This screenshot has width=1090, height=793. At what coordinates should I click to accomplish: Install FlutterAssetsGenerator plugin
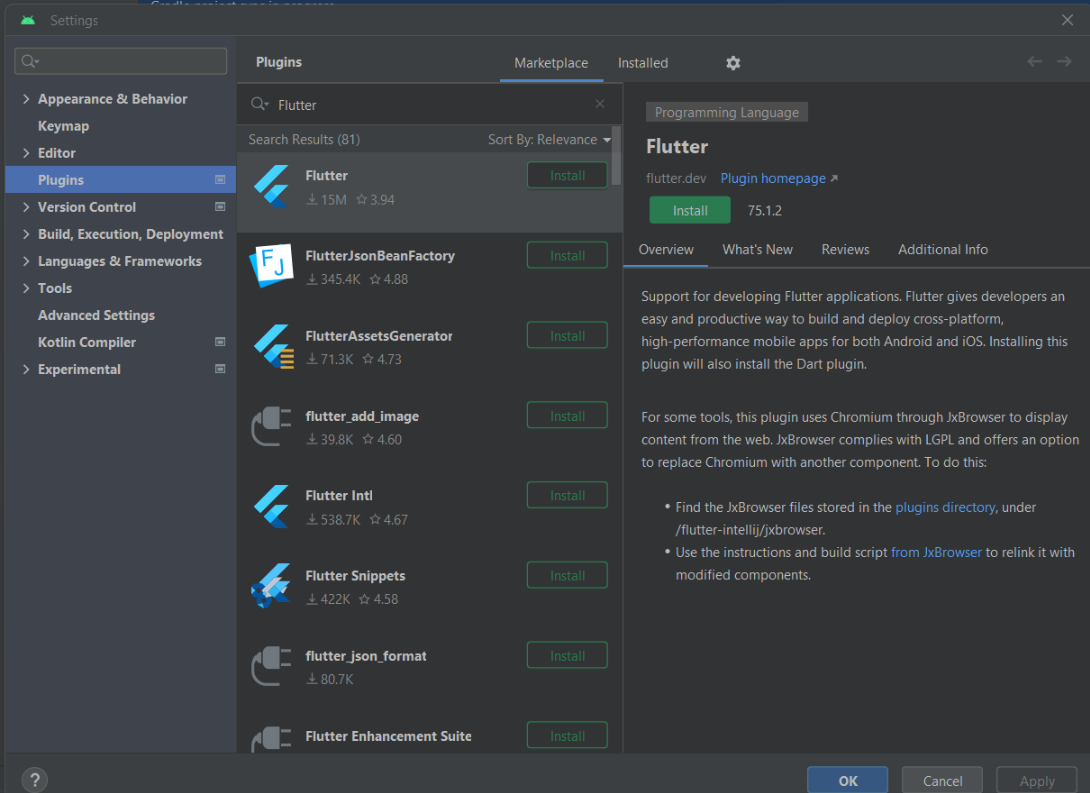[x=567, y=336]
